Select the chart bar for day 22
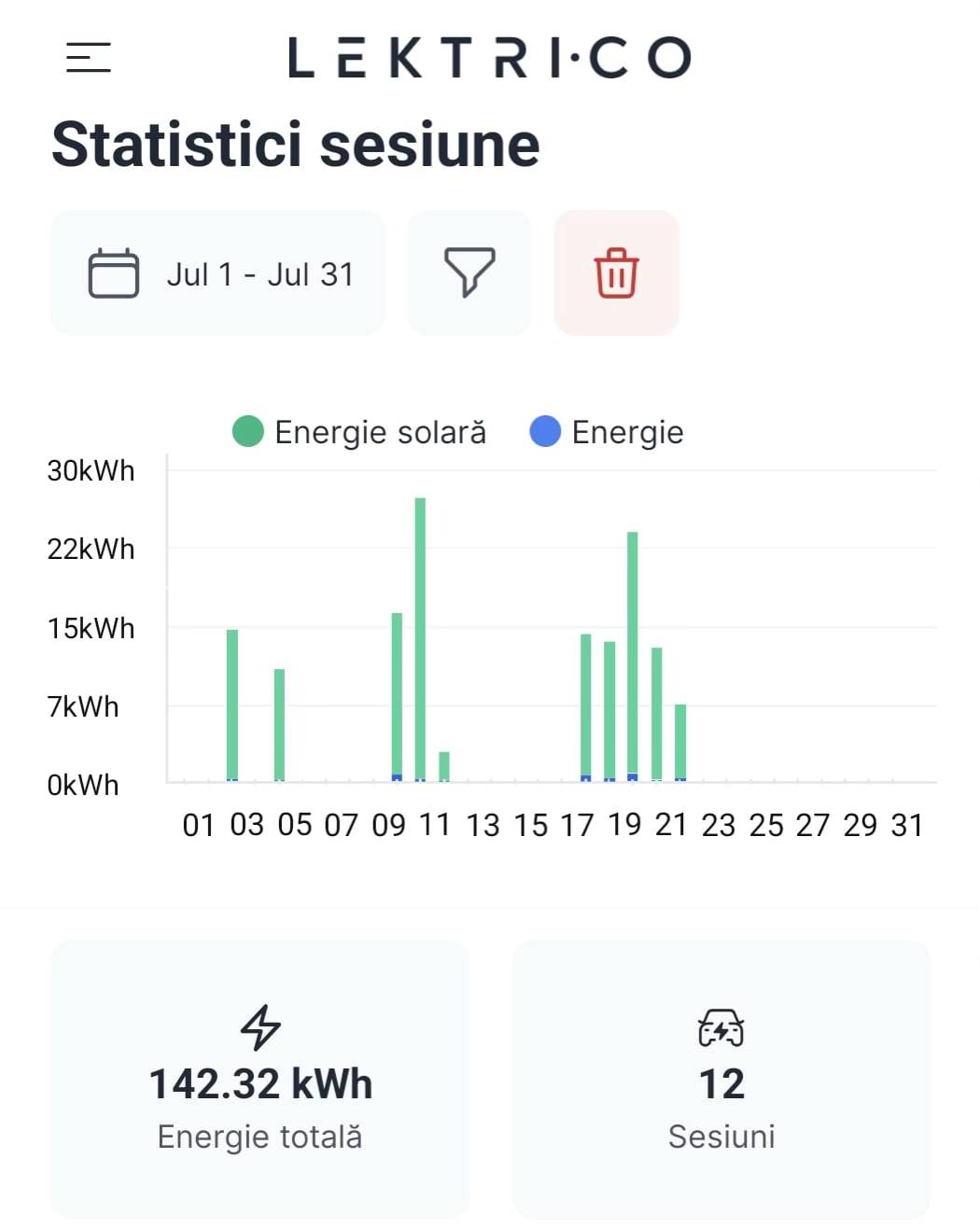 coord(680,743)
